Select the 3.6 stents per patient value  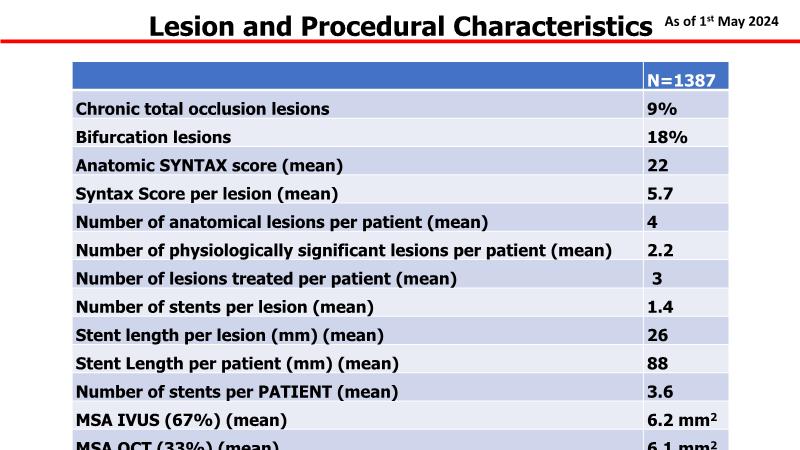tap(660, 391)
